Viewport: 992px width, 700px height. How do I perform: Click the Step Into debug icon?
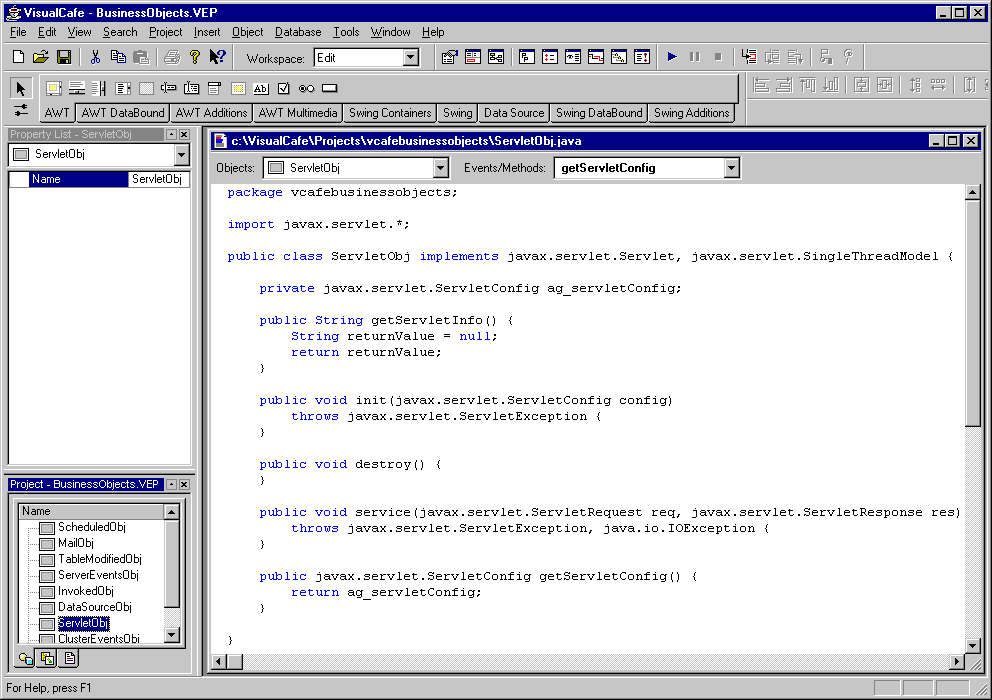pos(749,57)
